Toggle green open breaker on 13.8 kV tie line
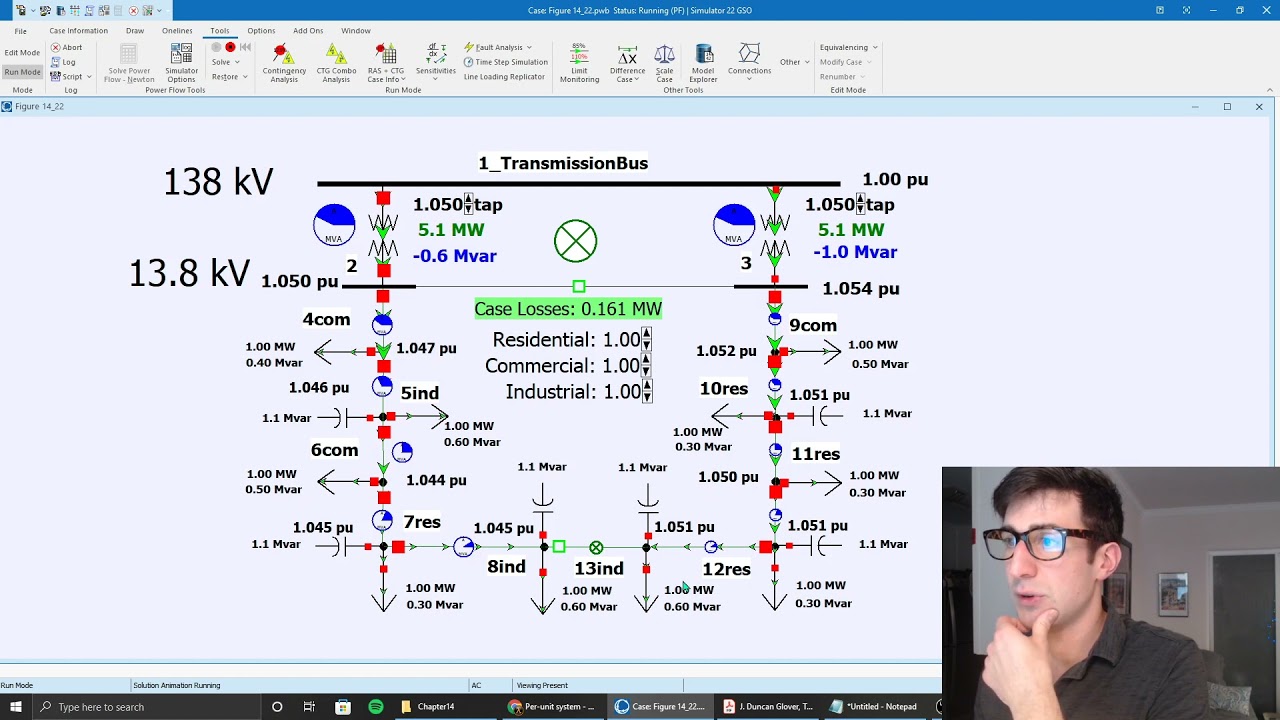The height and width of the screenshot is (720, 1280). tap(579, 287)
